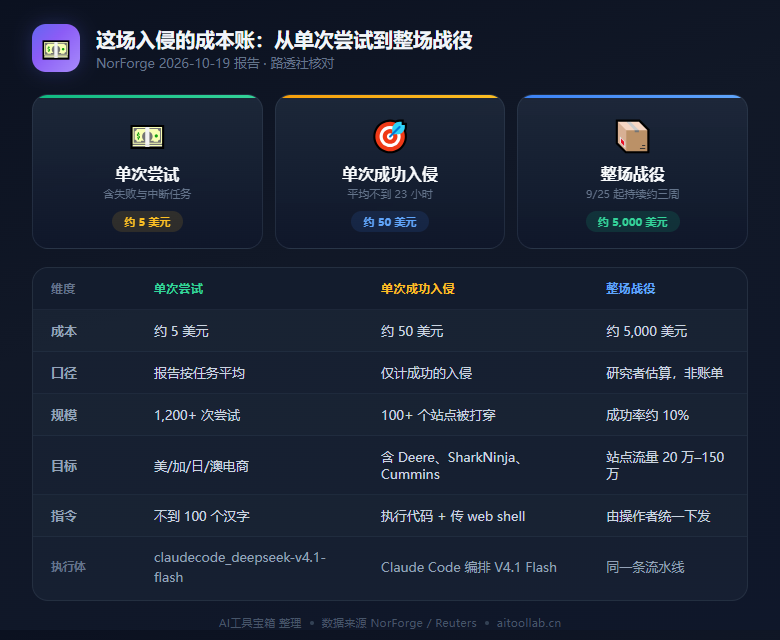Click table cell 约 5 美元

(x=181, y=331)
